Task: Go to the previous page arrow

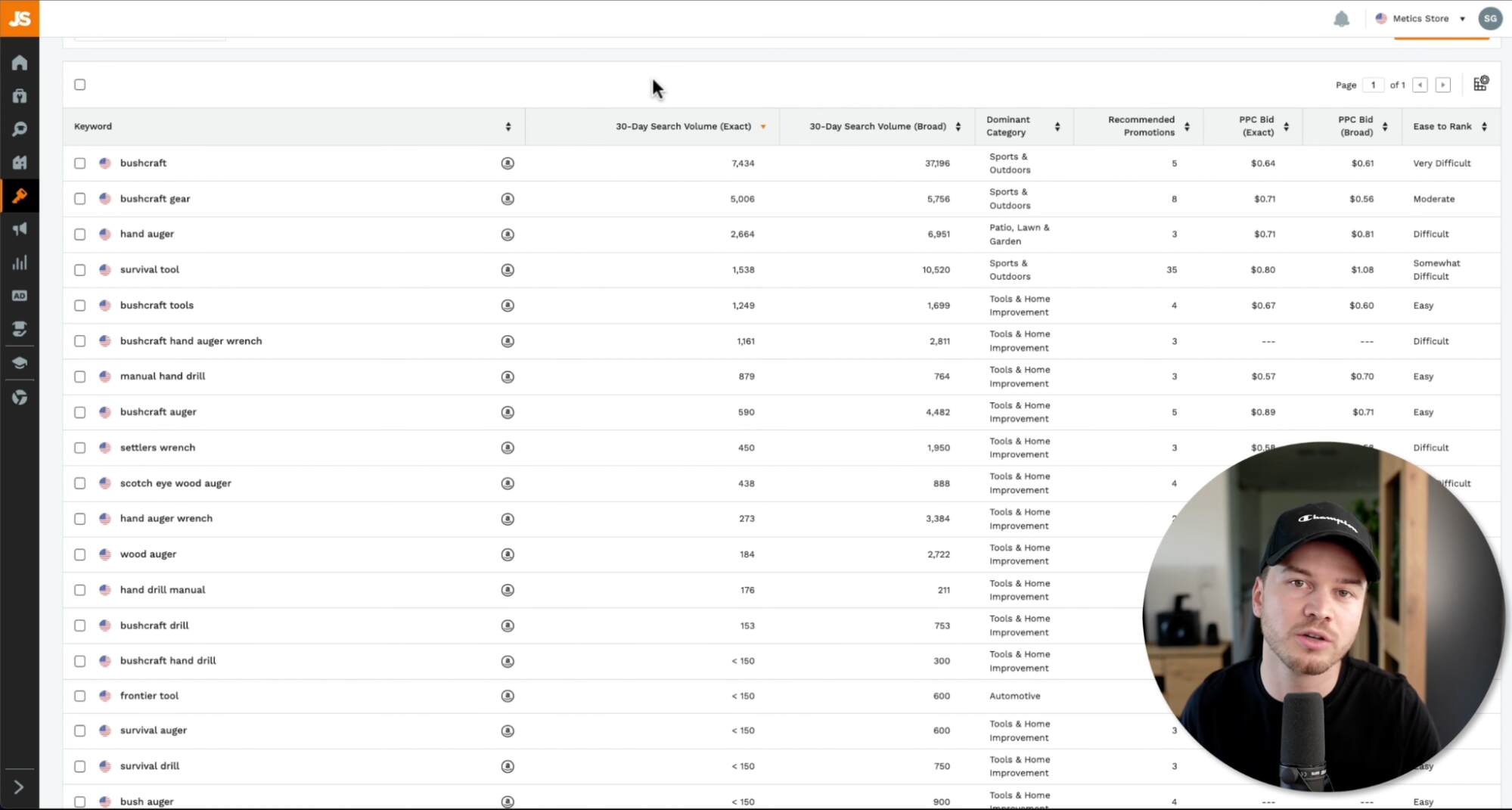Action: [x=1420, y=85]
